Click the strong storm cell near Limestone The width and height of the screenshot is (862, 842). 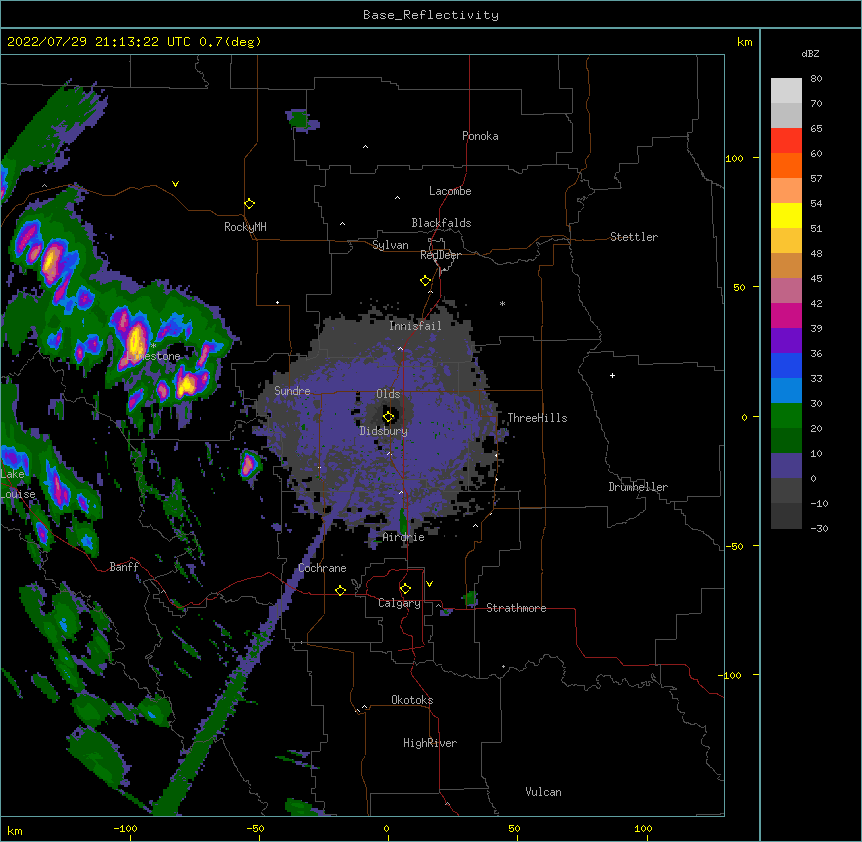(136, 339)
